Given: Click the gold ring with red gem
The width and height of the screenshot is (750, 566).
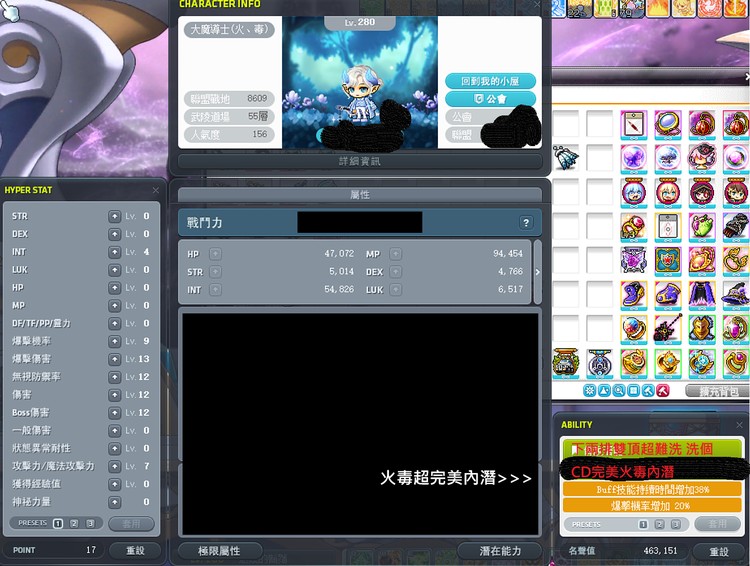Looking at the screenshot, I should pos(634,226).
